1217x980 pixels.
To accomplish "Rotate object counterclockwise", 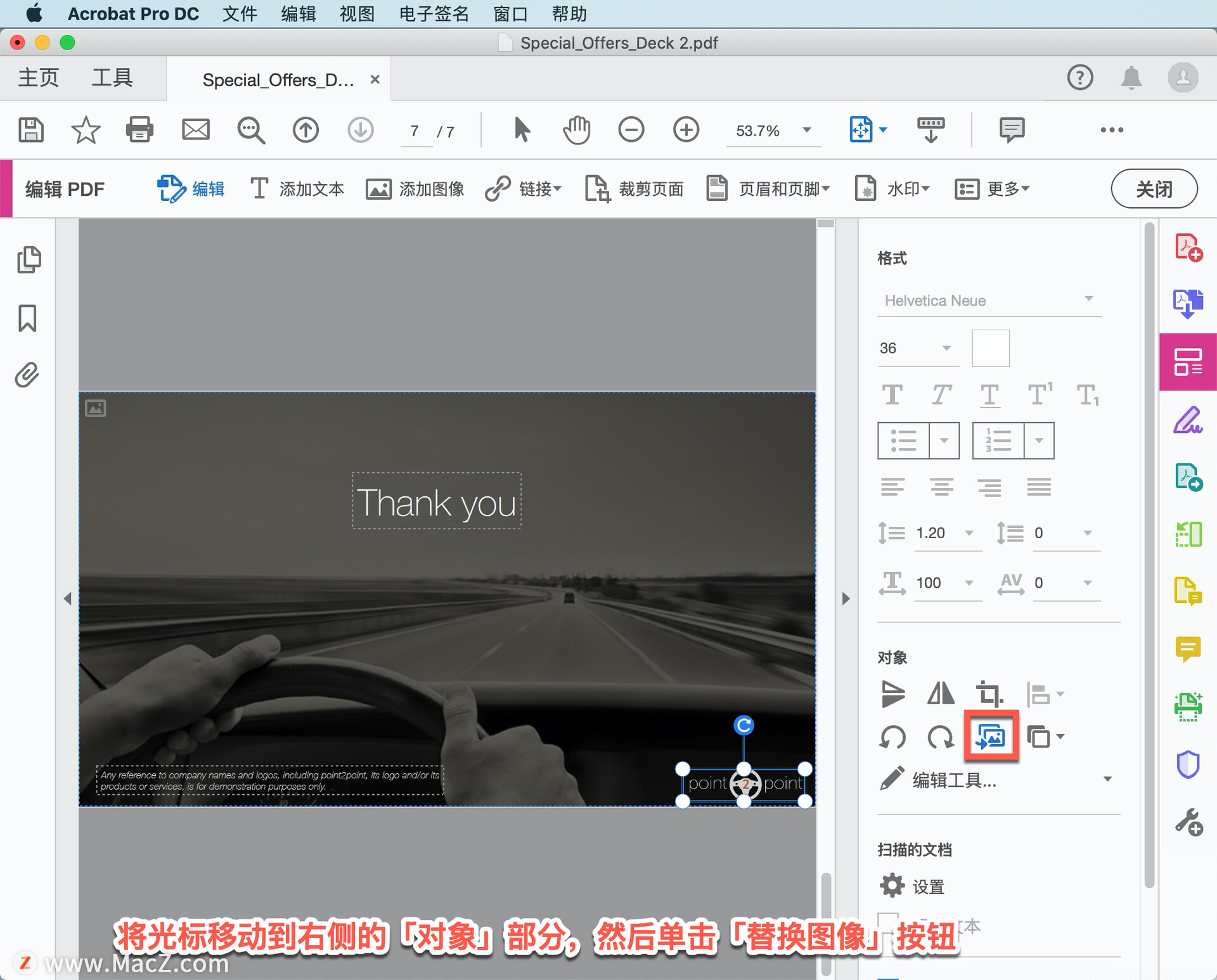I will tap(892, 737).
